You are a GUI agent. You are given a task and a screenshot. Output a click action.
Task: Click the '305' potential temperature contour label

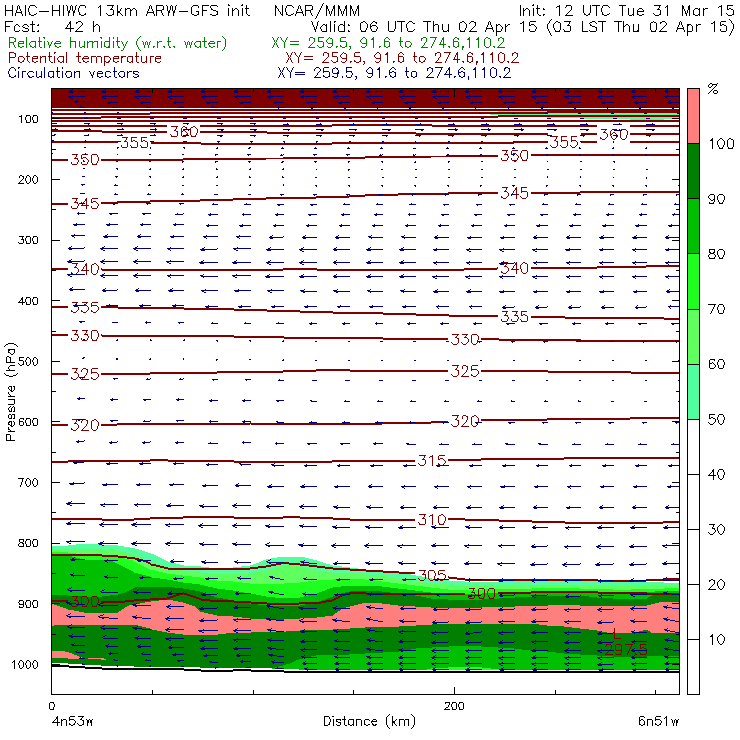pos(432,575)
